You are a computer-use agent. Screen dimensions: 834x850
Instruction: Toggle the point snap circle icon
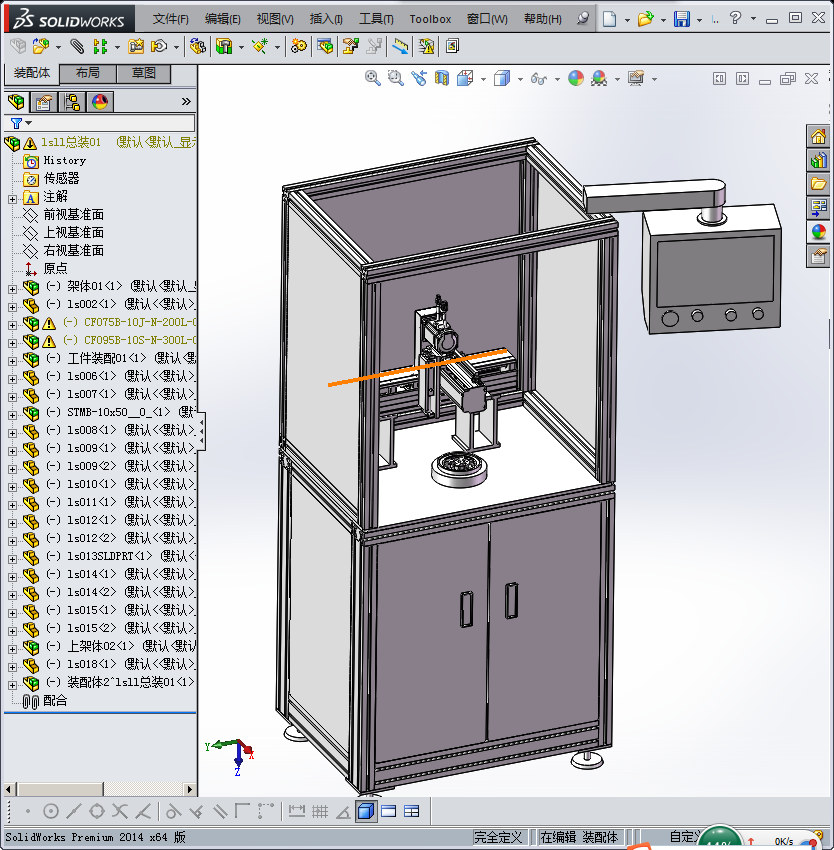click(50, 811)
